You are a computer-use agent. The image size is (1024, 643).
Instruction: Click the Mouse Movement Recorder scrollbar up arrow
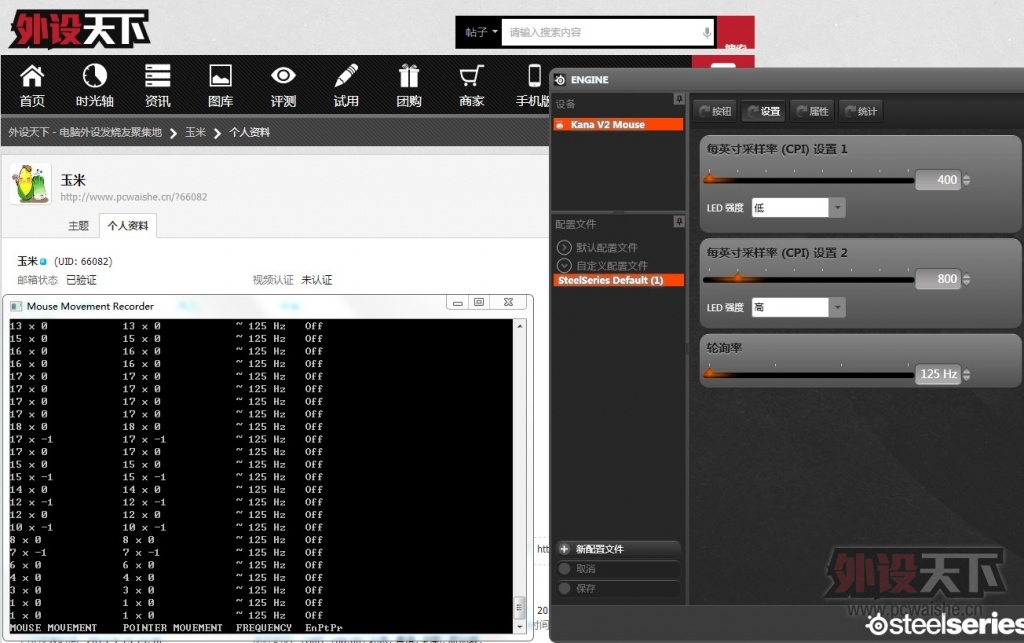click(520, 326)
